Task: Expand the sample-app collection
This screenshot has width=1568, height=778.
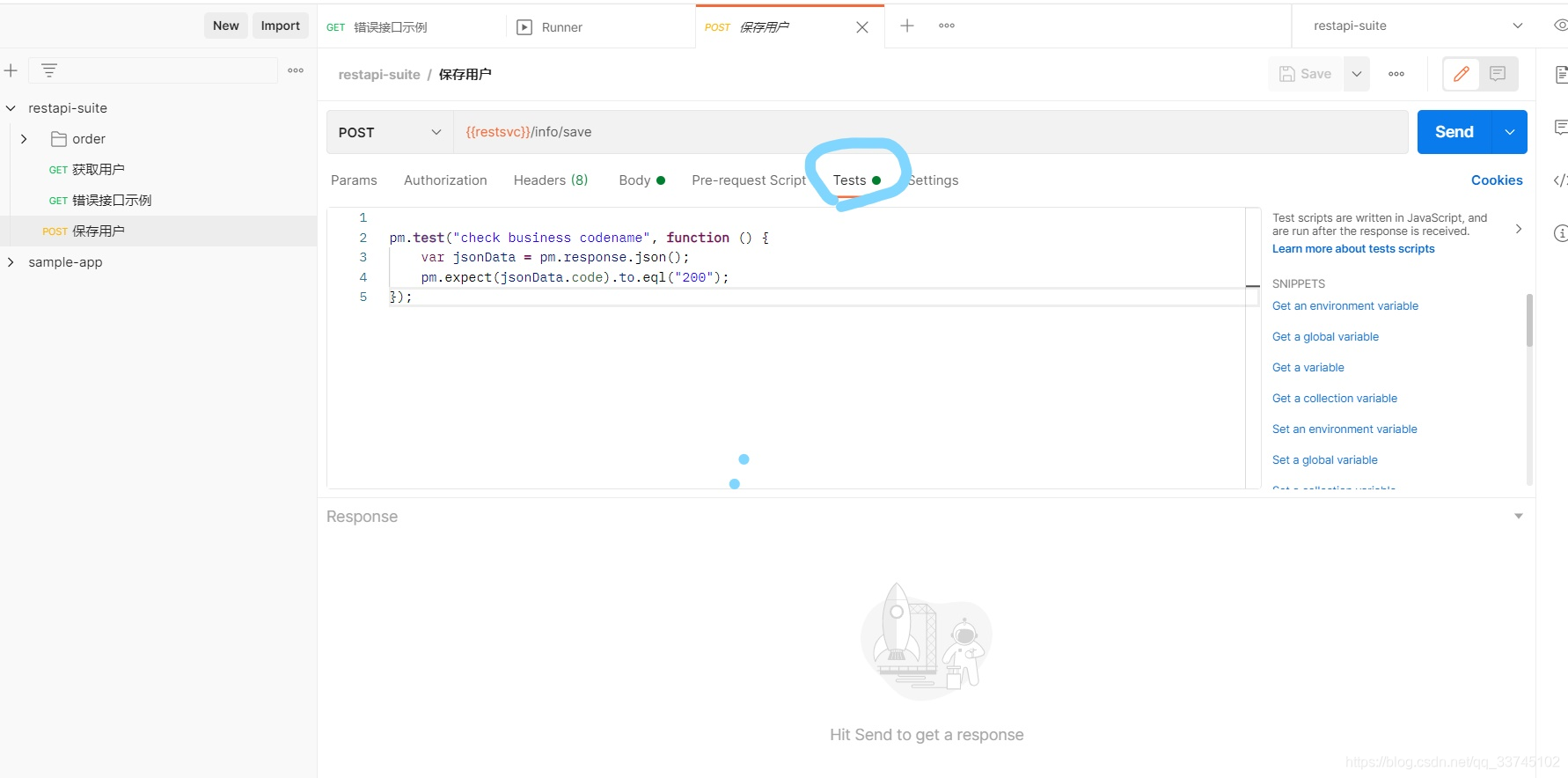Action: (x=11, y=262)
